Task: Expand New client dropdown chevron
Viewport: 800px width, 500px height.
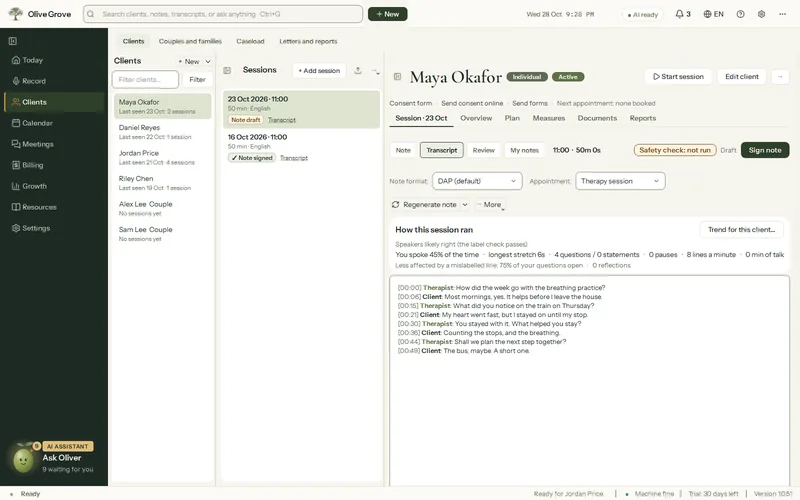Action: click(208, 62)
